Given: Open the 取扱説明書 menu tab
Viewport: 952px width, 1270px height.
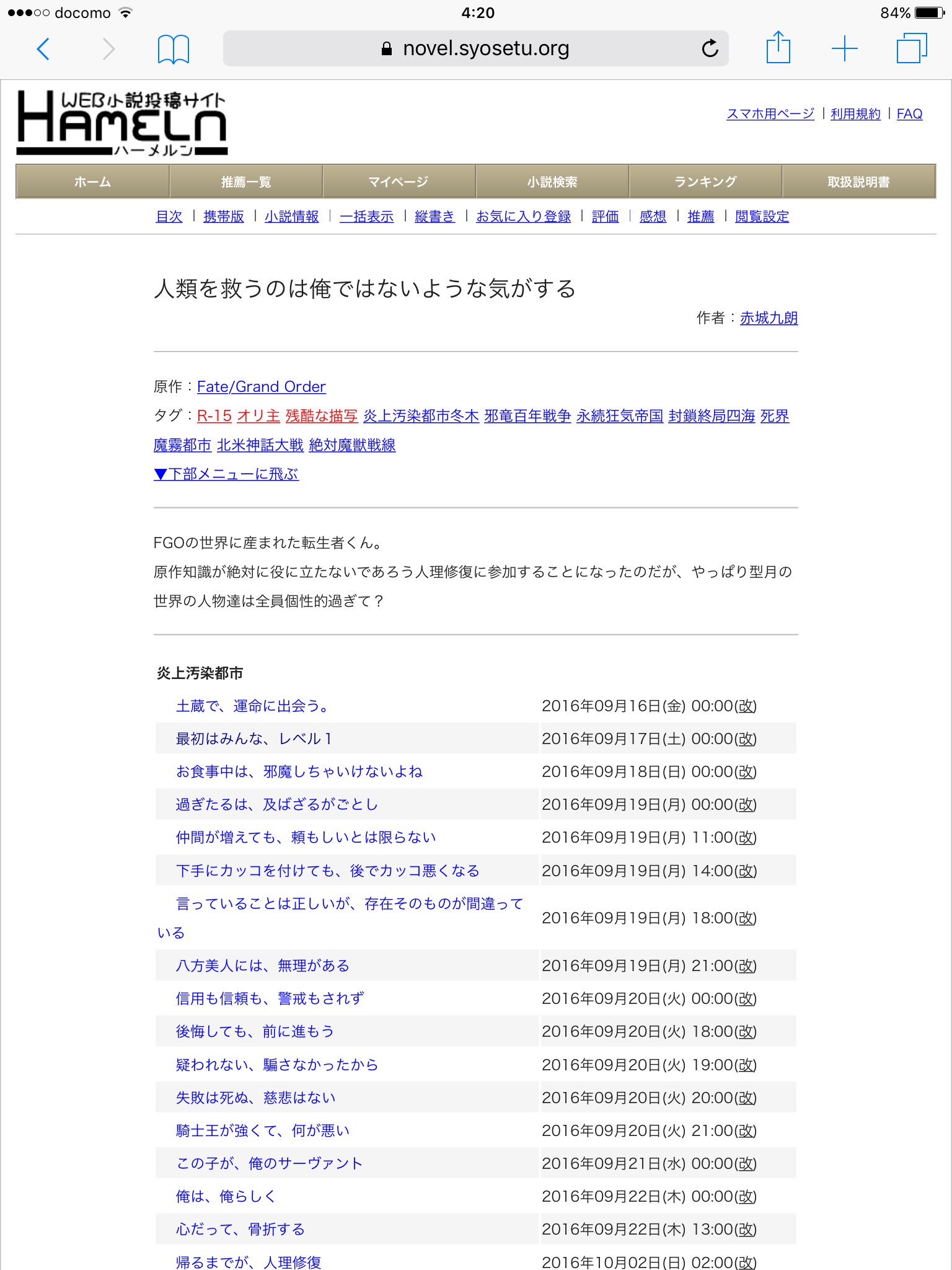Looking at the screenshot, I should 859,182.
